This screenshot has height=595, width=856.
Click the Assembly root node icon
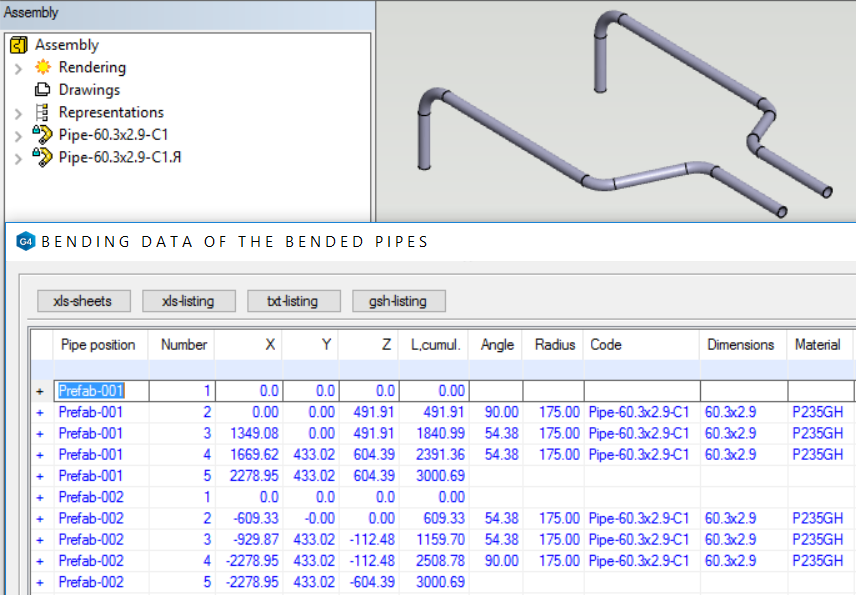click(x=18, y=45)
